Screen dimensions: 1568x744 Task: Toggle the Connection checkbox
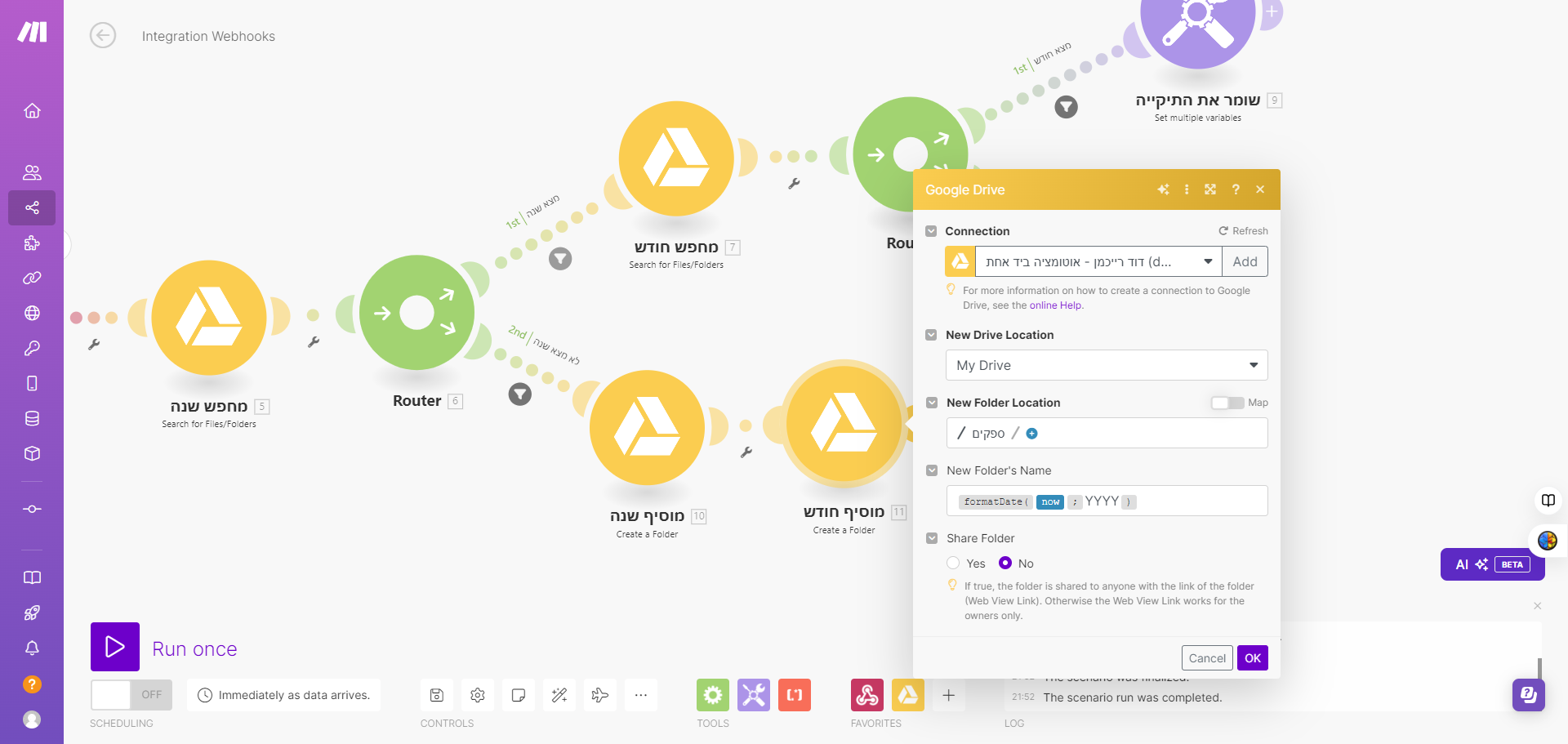pos(931,231)
